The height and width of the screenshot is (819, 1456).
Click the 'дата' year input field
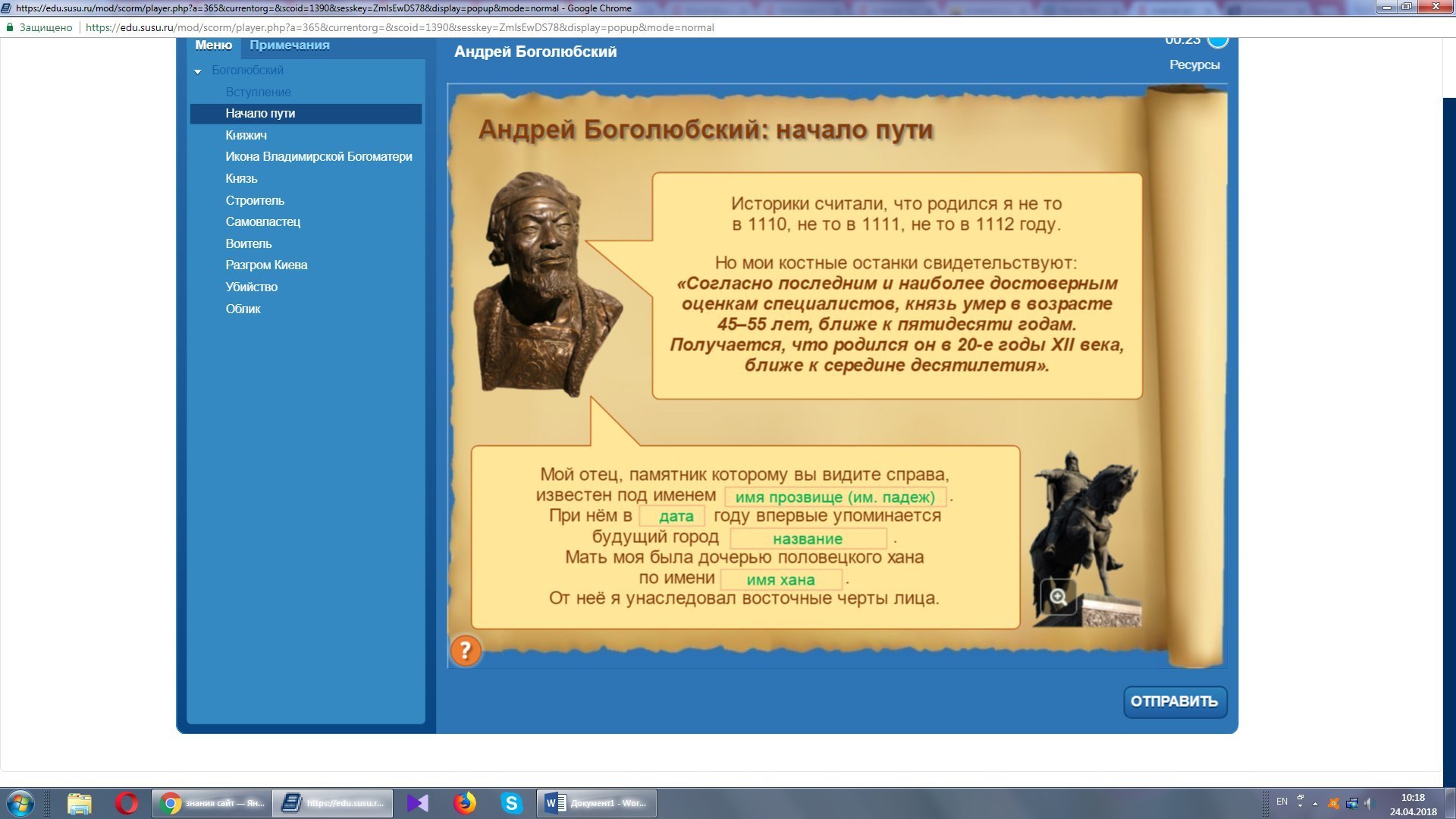click(x=673, y=516)
